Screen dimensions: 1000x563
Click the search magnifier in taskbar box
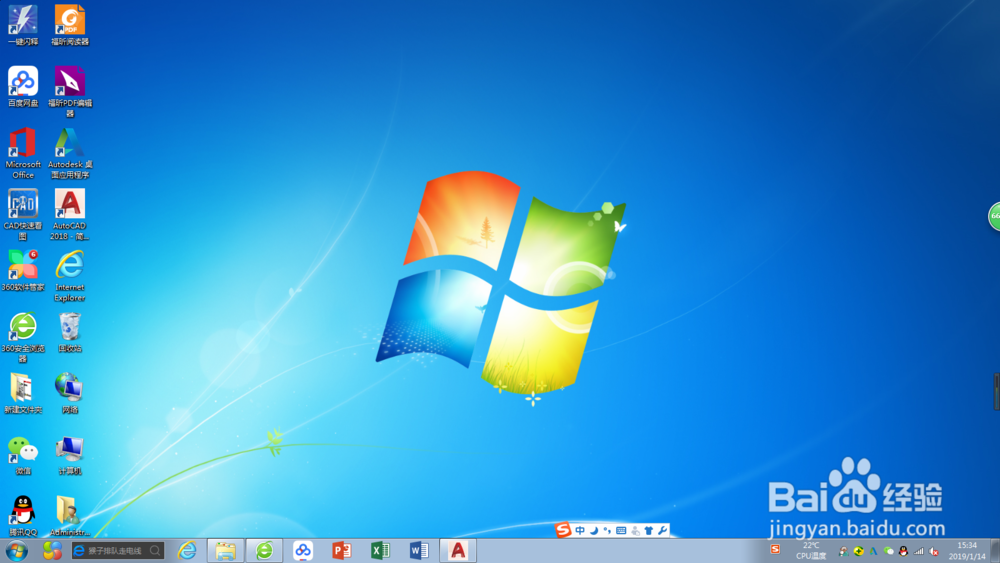[155, 550]
